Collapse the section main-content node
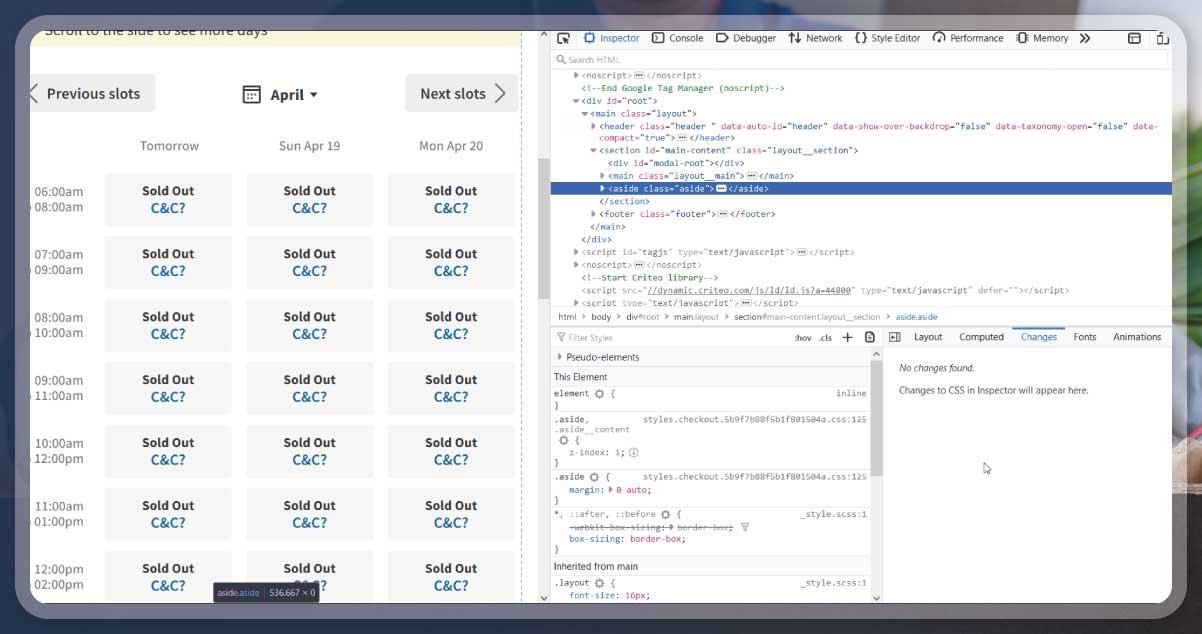 [594, 151]
